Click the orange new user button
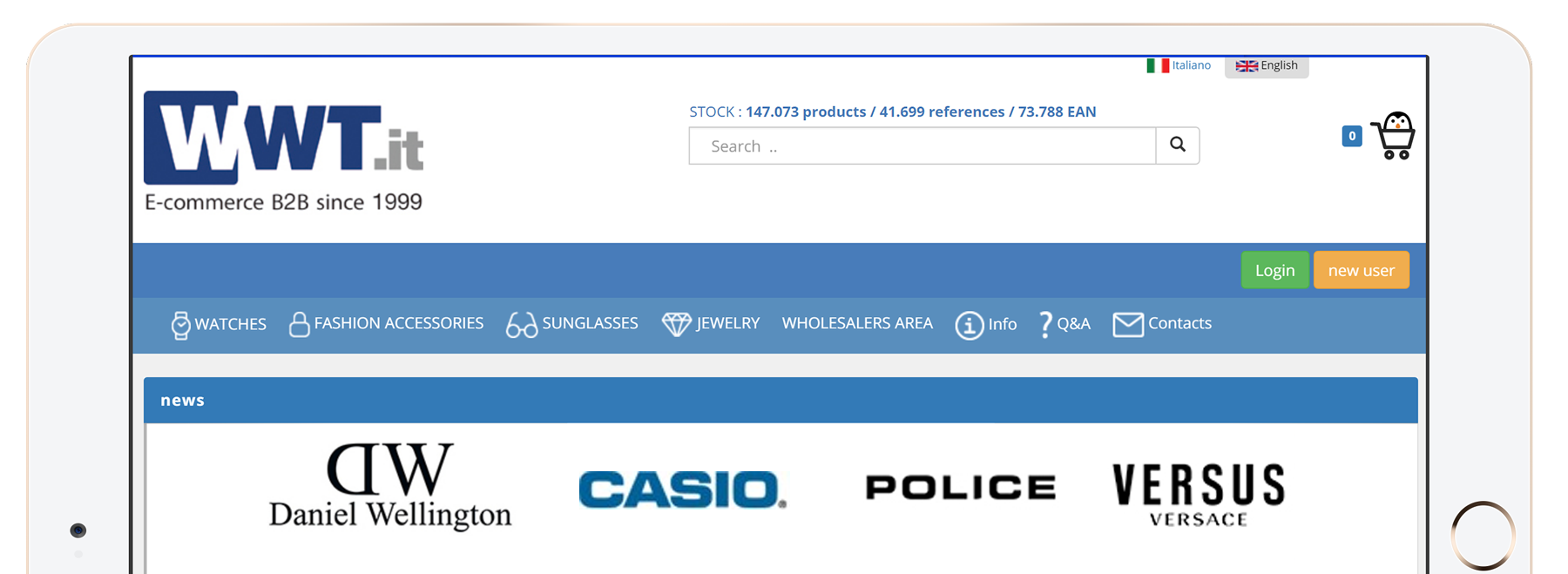This screenshot has height=574, width=1568. pos(1361,270)
